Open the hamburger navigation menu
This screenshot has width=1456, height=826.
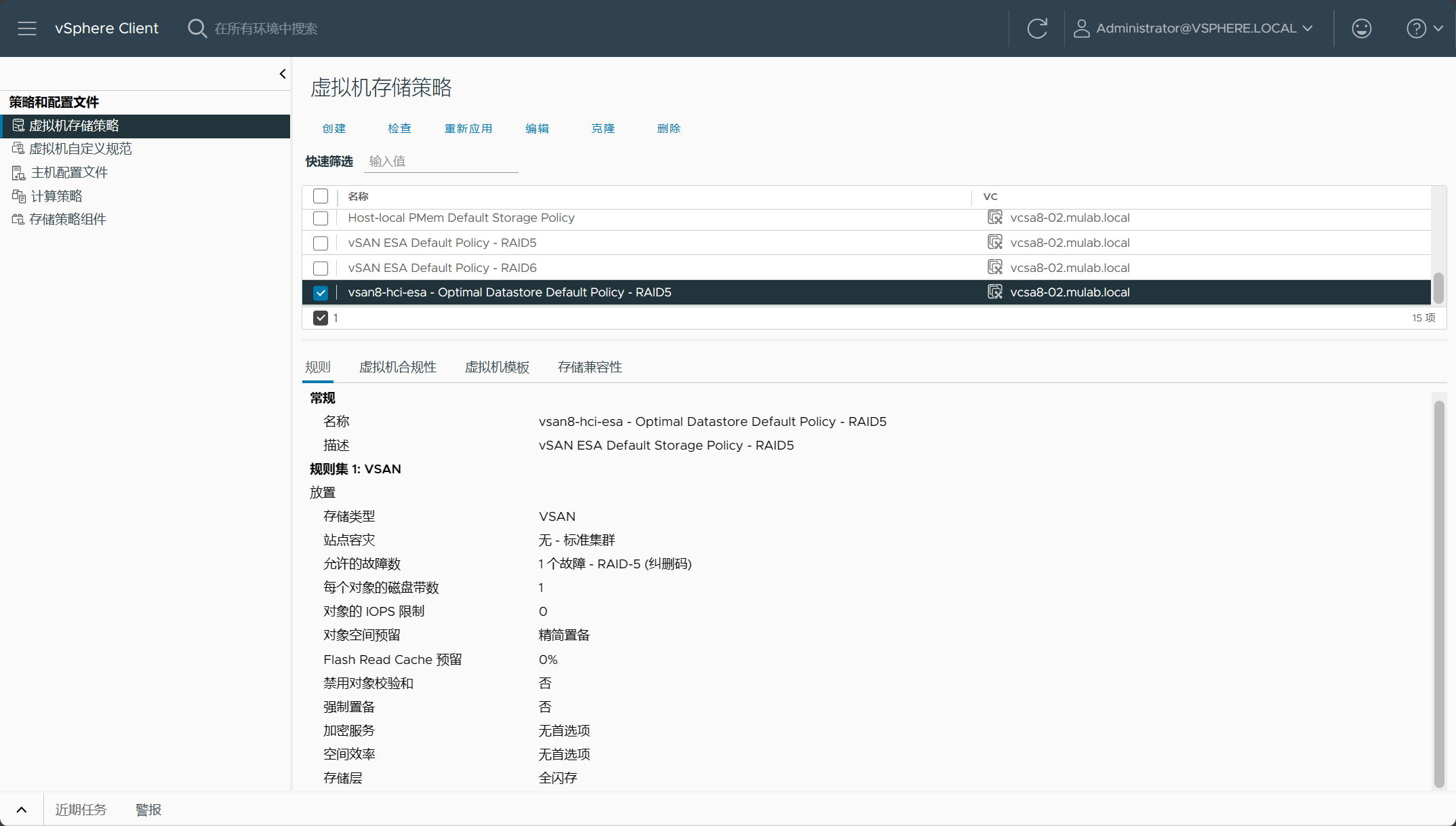tap(27, 28)
